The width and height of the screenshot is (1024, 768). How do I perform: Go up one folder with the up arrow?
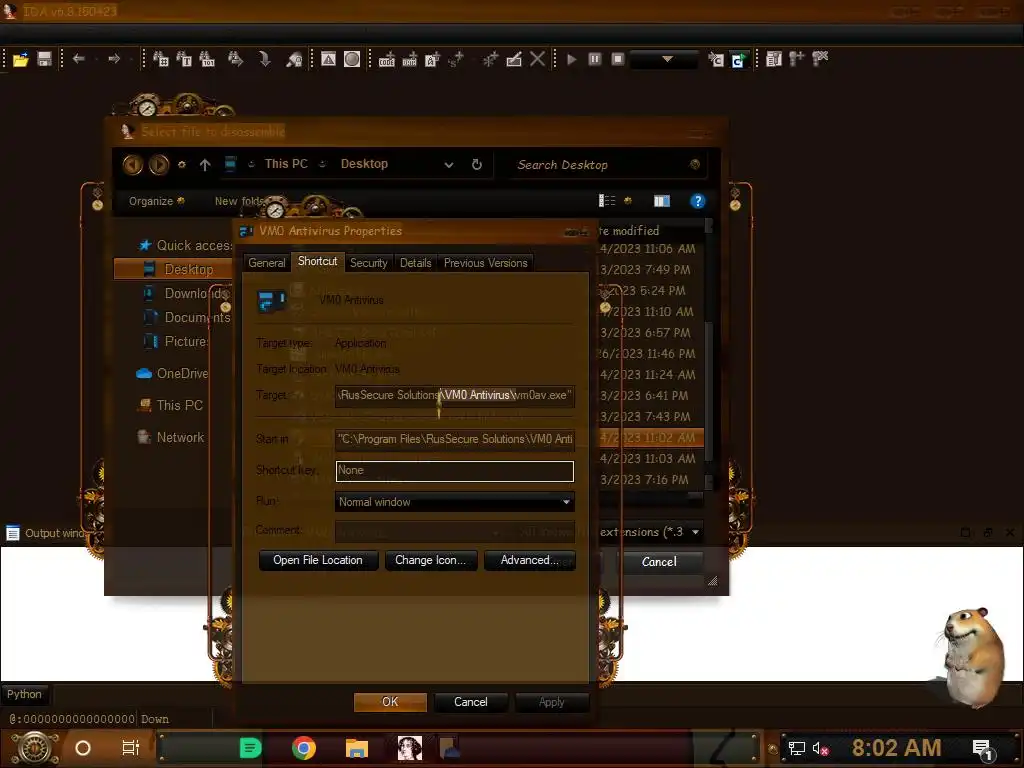pos(205,165)
